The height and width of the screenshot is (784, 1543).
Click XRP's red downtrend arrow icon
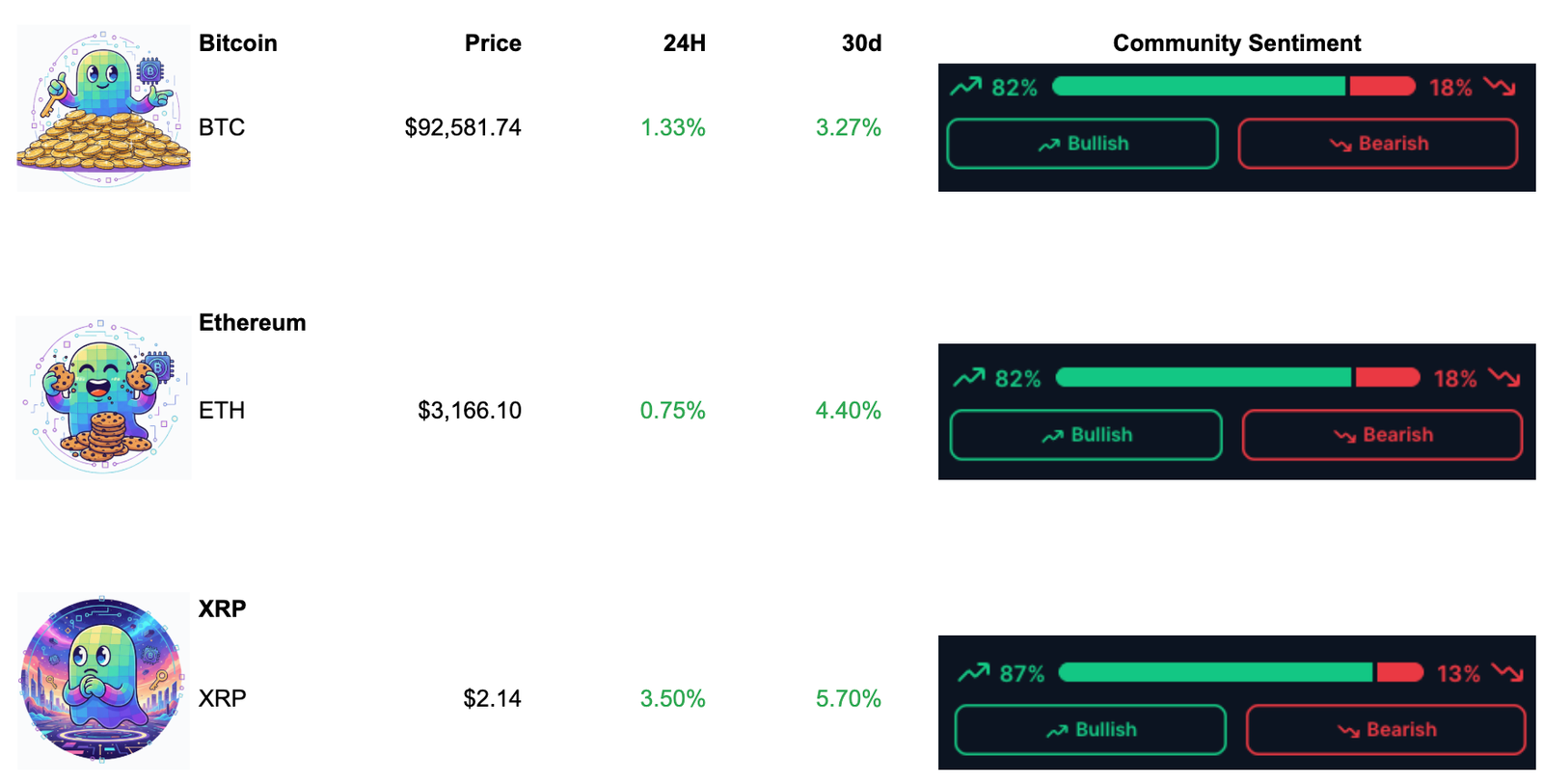1507,672
